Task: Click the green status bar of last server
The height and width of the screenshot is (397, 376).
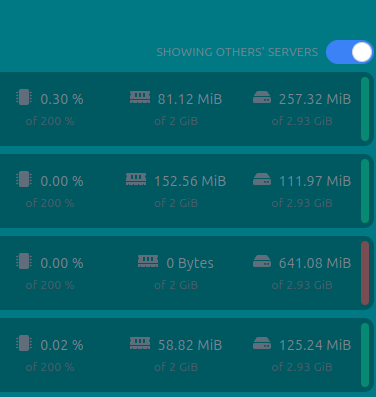Action: pyautogui.click(x=365, y=355)
